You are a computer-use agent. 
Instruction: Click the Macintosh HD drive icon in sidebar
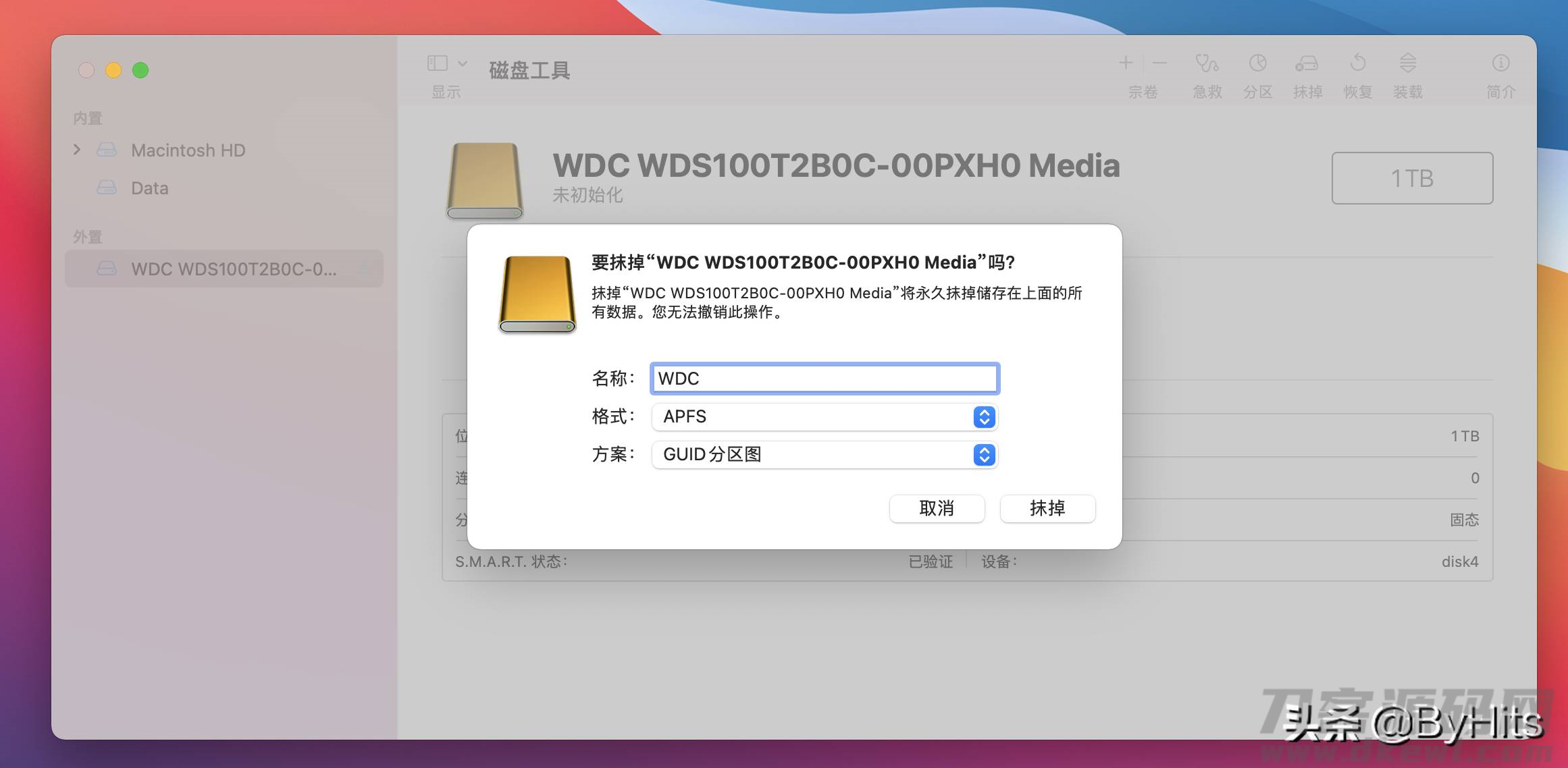107,150
